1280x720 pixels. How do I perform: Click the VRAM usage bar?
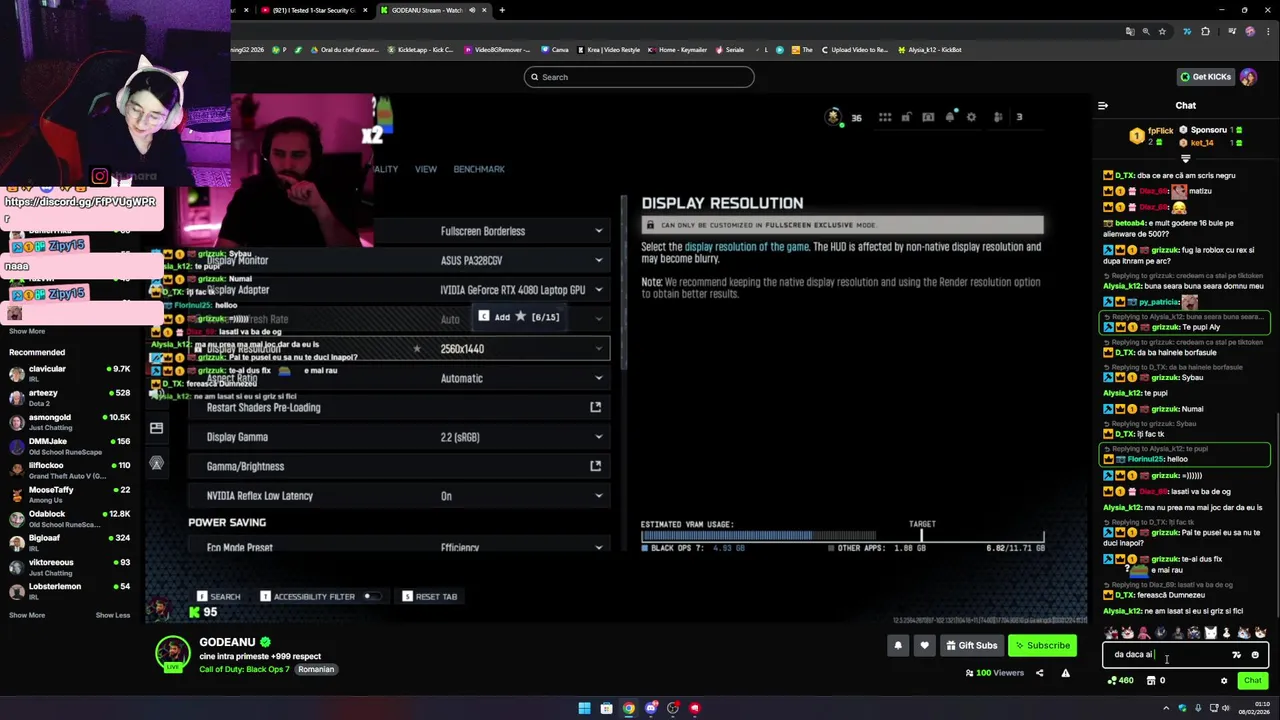[843, 536]
